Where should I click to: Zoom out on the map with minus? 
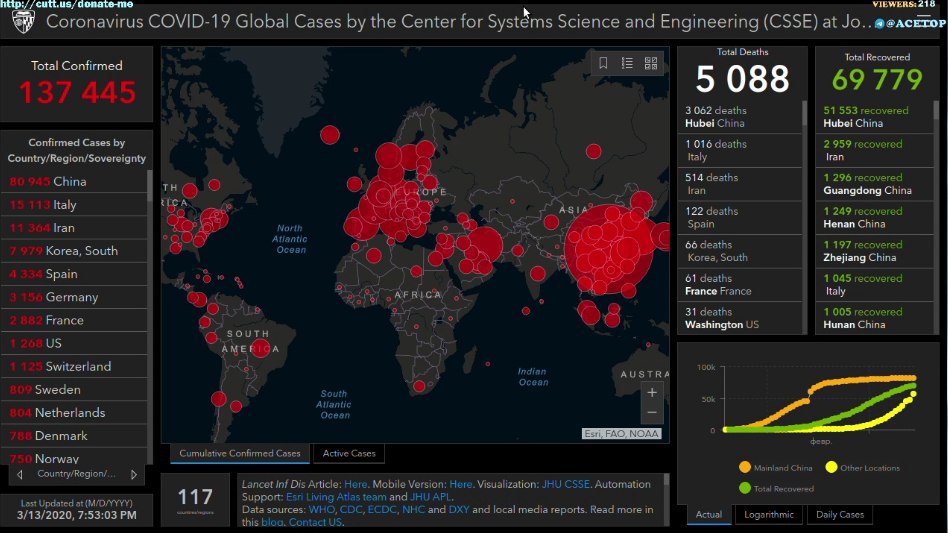(652, 413)
